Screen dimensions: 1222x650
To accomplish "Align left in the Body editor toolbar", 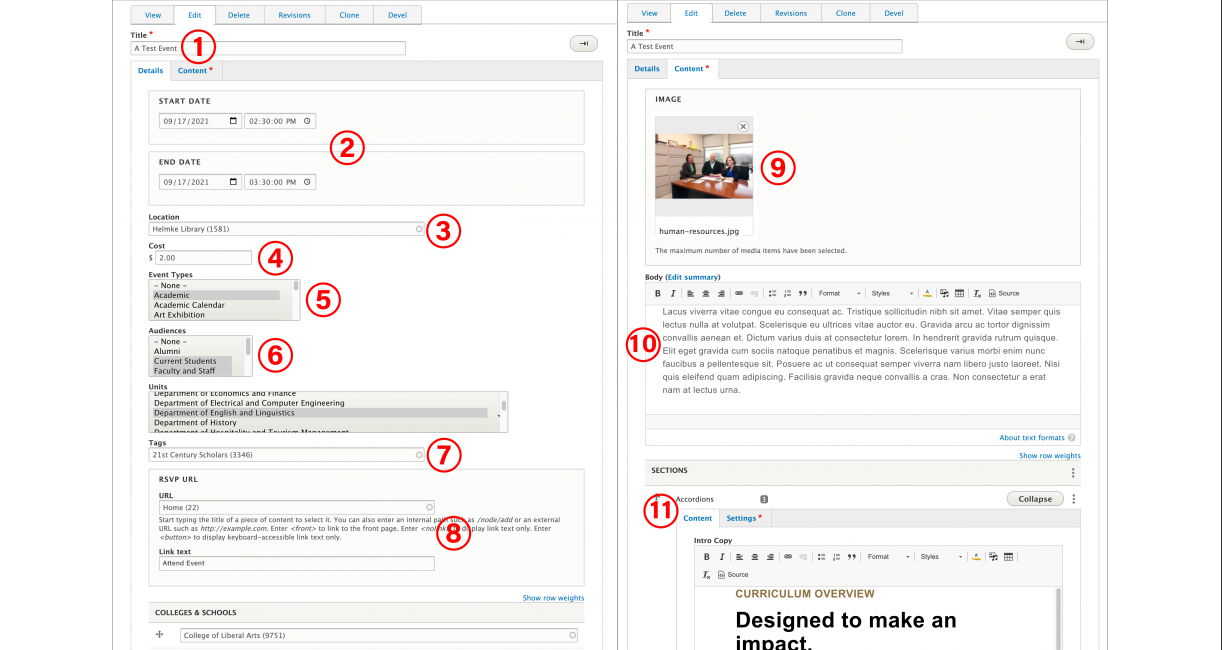I will [690, 293].
